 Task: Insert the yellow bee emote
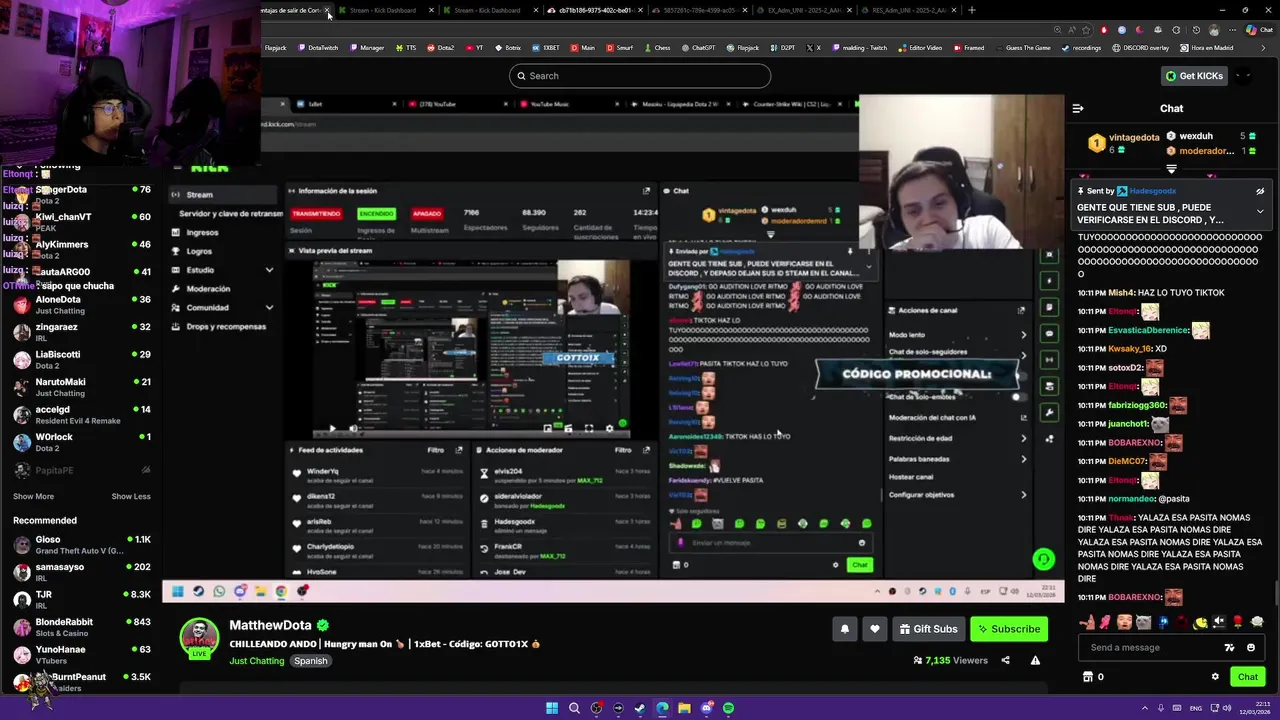coord(1200,622)
